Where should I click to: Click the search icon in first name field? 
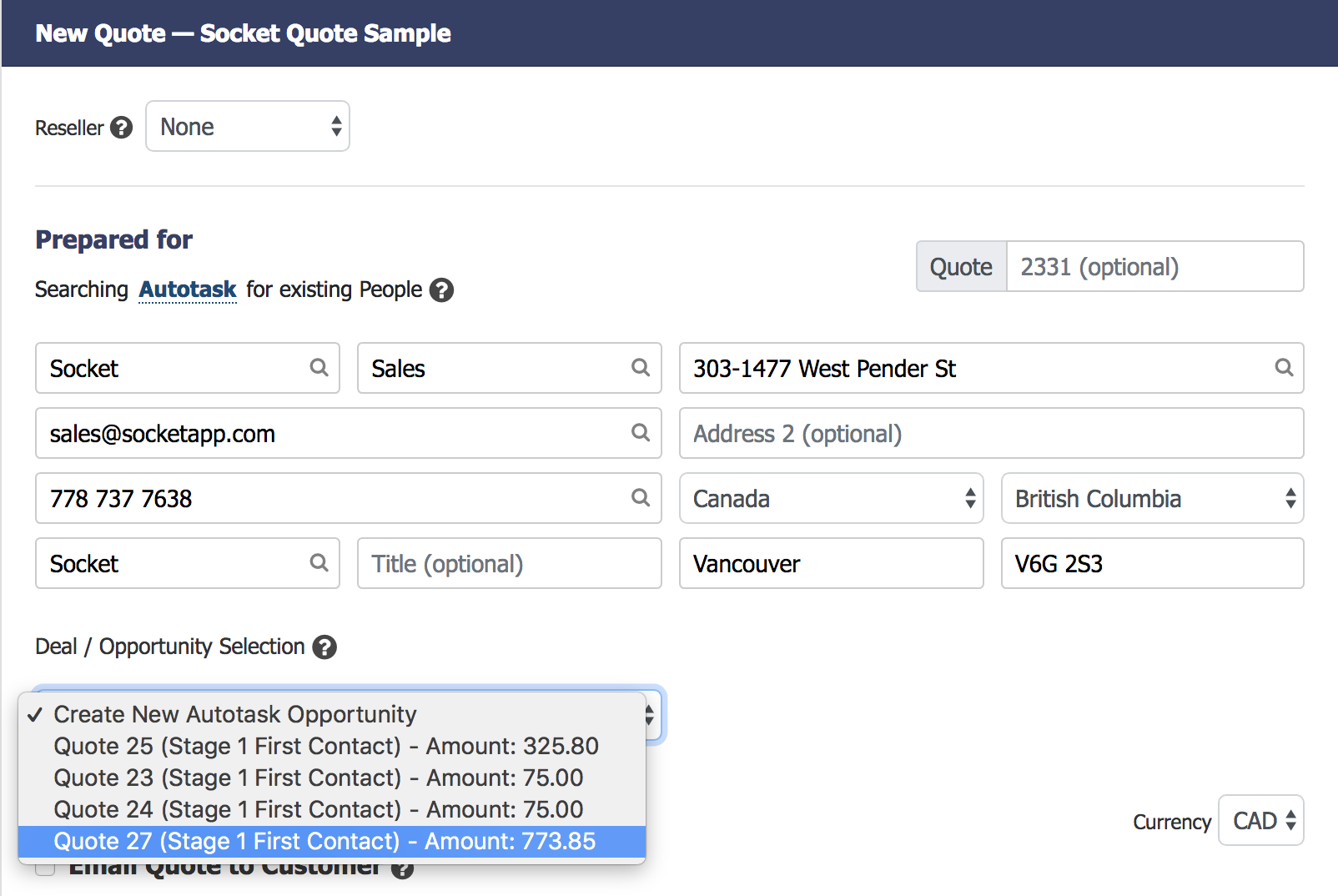[319, 367]
